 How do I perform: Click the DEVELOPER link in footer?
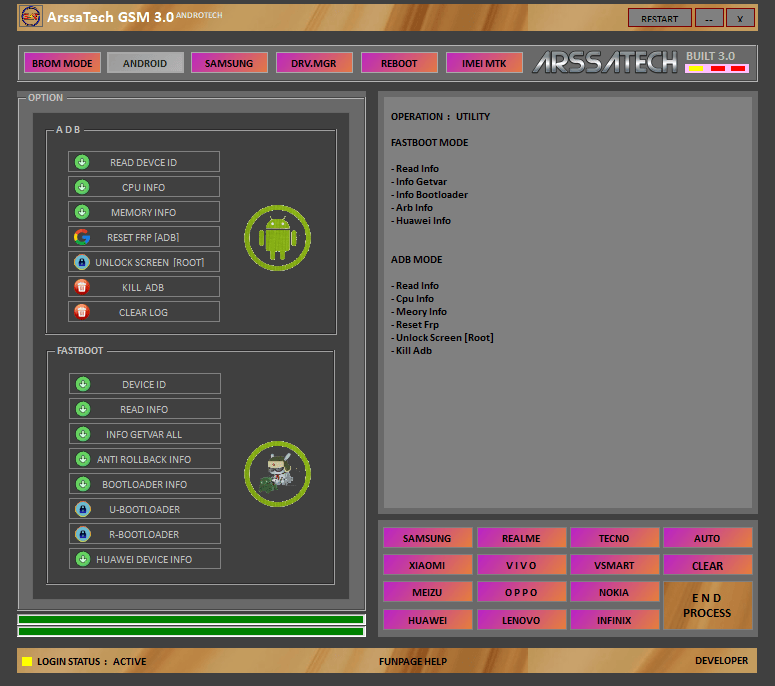tap(721, 661)
